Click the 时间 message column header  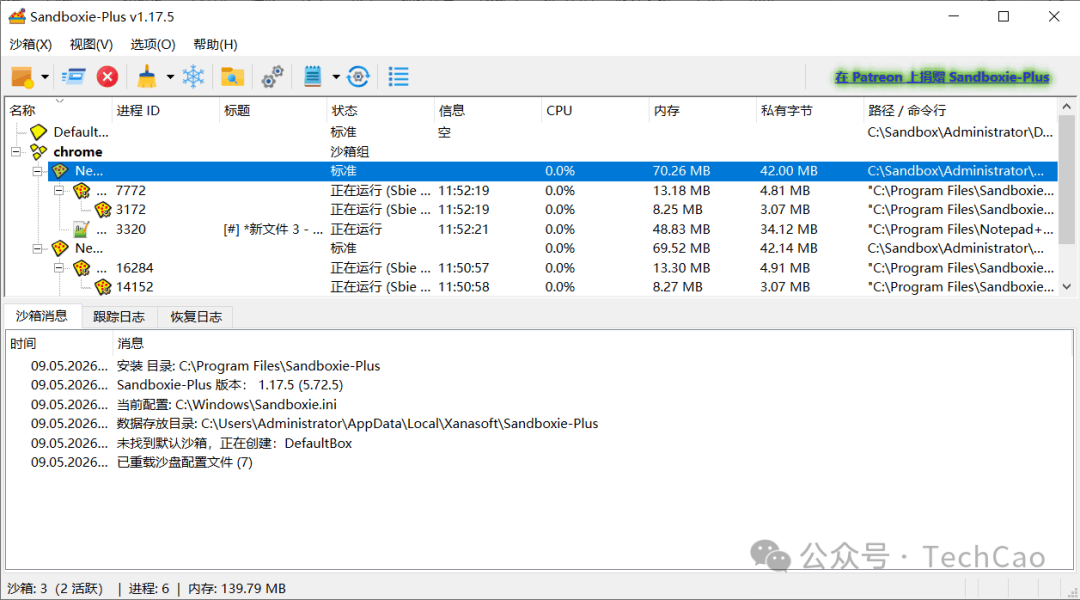tap(59, 343)
